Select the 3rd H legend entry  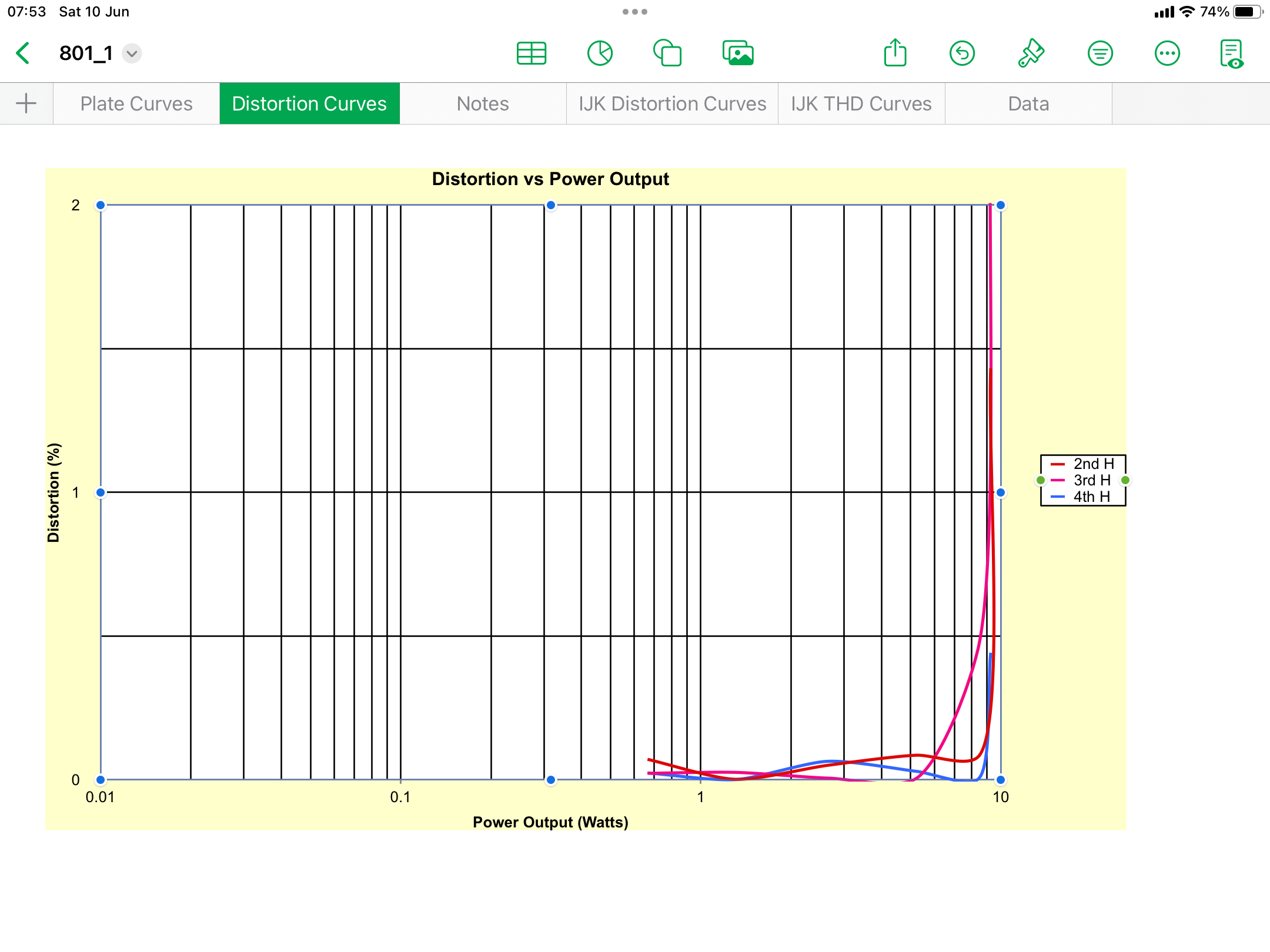1082,480
